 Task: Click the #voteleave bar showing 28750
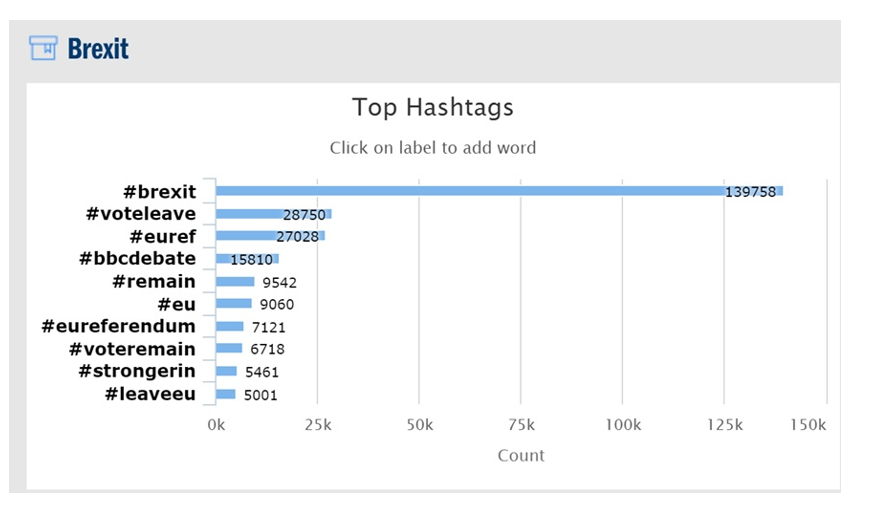pyautogui.click(x=274, y=214)
